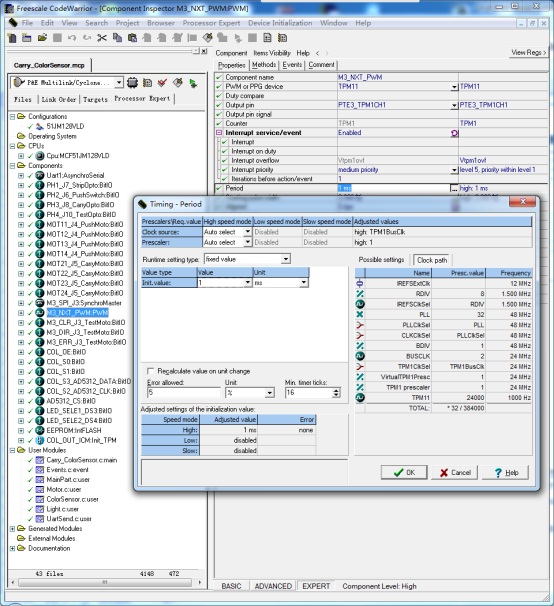Toggle the checkmark of Uart1:AsynchroSerial component
This screenshot has width=554, height=606.
[30, 175]
